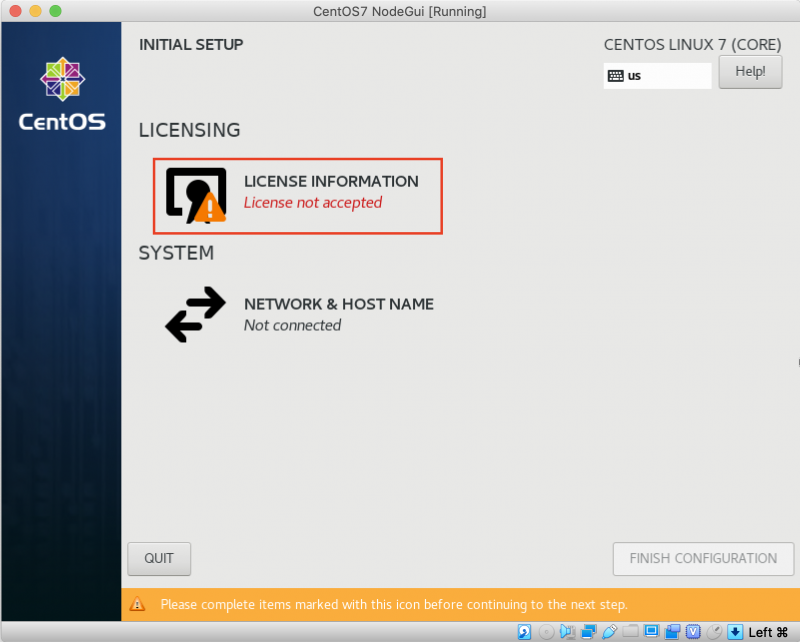Click the QUIT button
800x642 pixels.
[159, 559]
